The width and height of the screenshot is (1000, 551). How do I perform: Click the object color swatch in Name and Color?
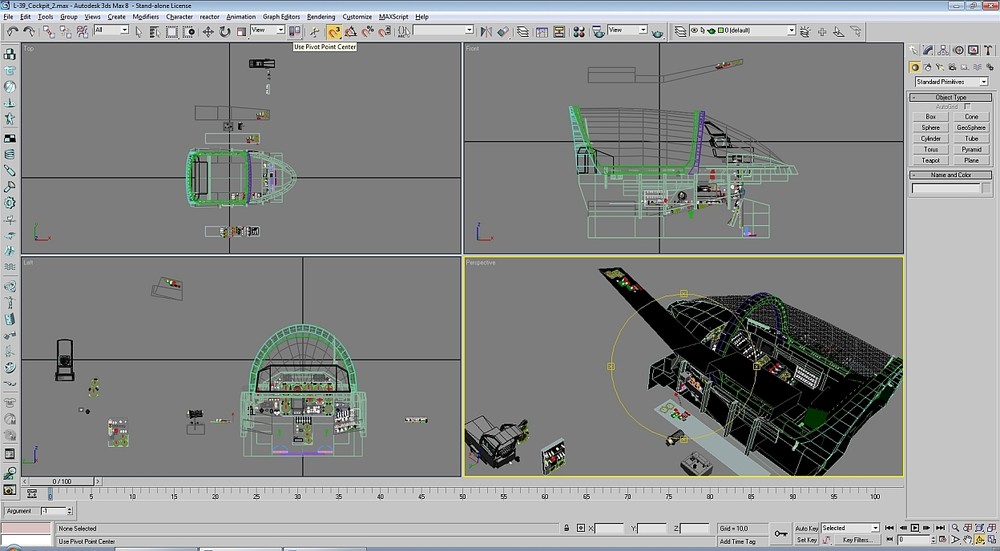tap(986, 188)
